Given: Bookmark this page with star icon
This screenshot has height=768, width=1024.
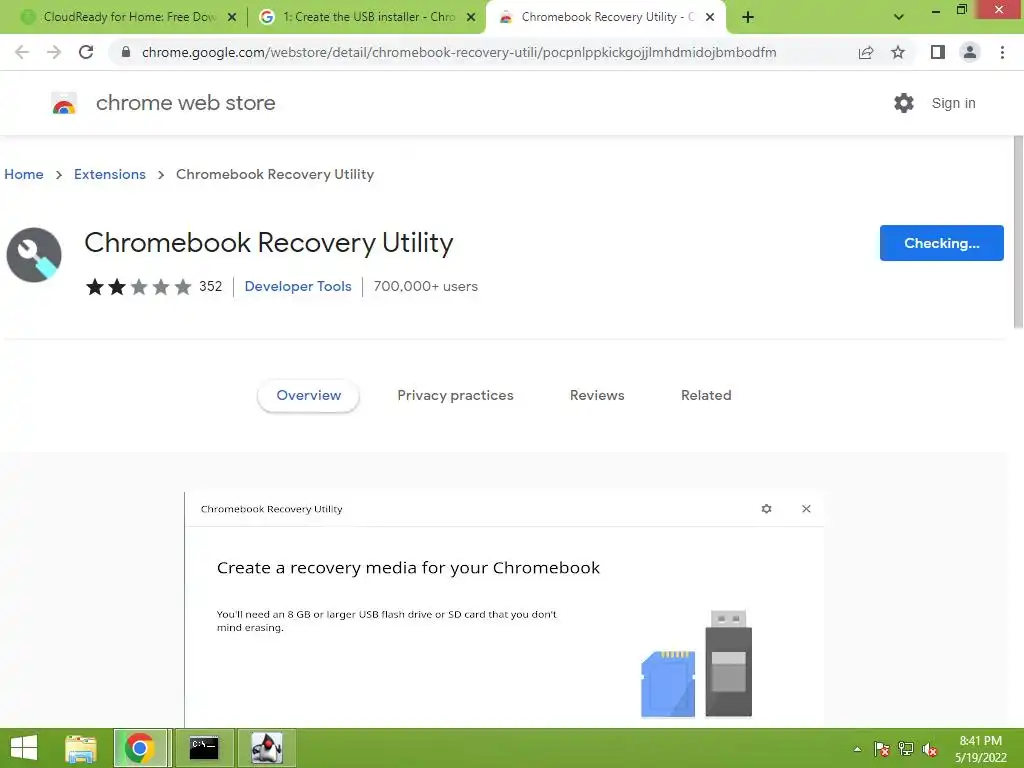Looking at the screenshot, I should tap(898, 52).
